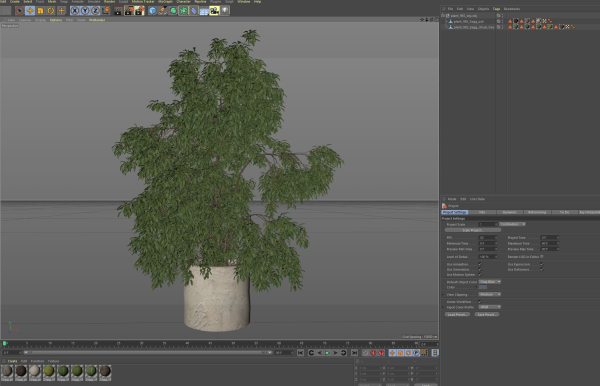This screenshot has height=386, width=600.
Task: Render the active view
Action: click(118, 11)
